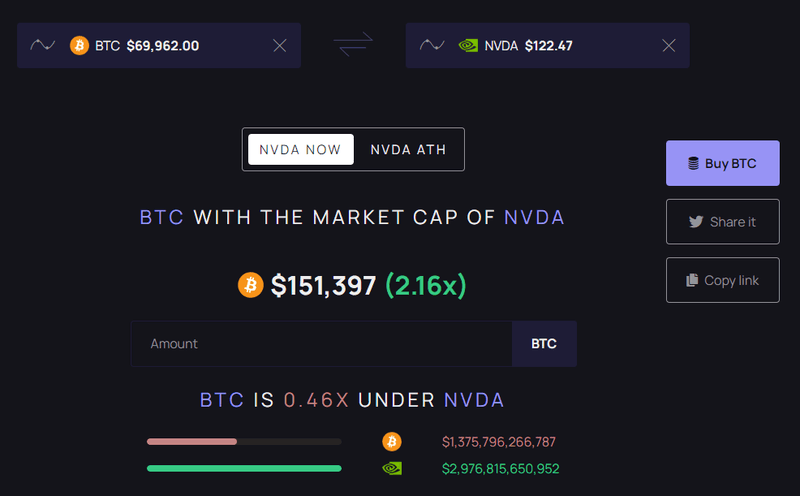The width and height of the screenshot is (800, 496).
Task: Swap BTC and NVDA with arrows icon
Action: coord(353,45)
